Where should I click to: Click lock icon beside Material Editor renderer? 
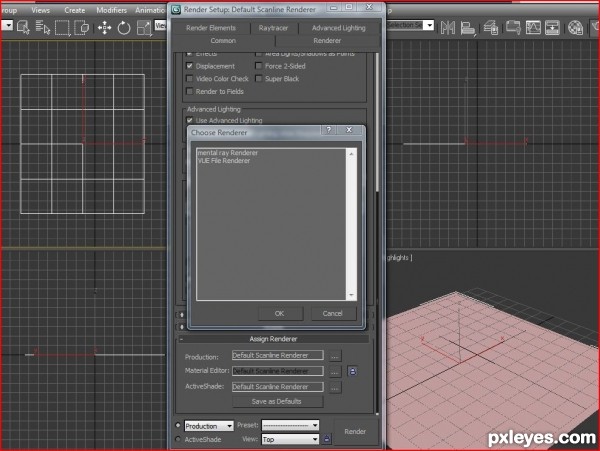[352, 371]
